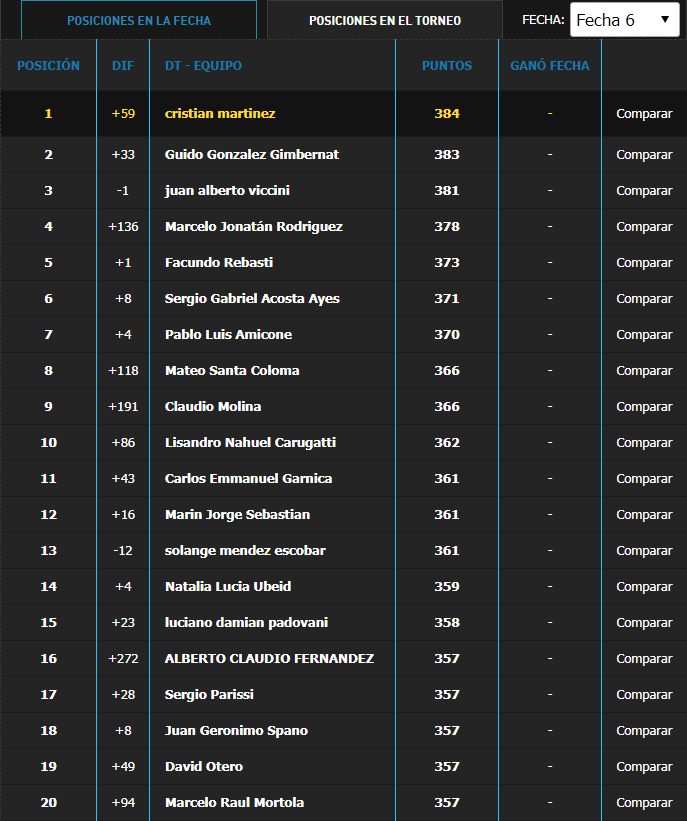Click the 383 points value

point(447,154)
